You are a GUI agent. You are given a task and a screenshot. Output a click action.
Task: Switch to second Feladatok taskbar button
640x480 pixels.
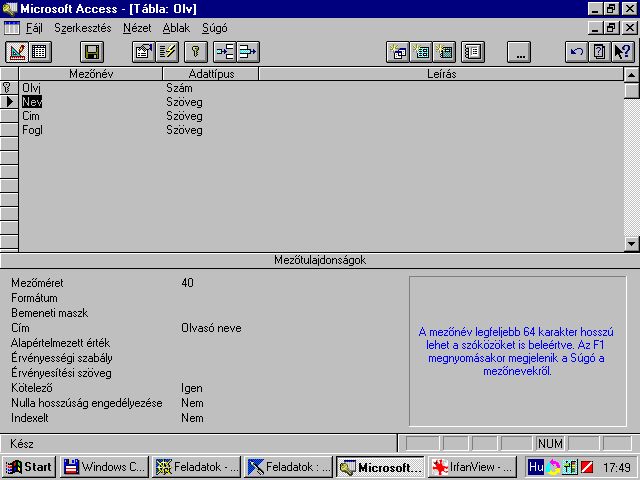[289, 467]
